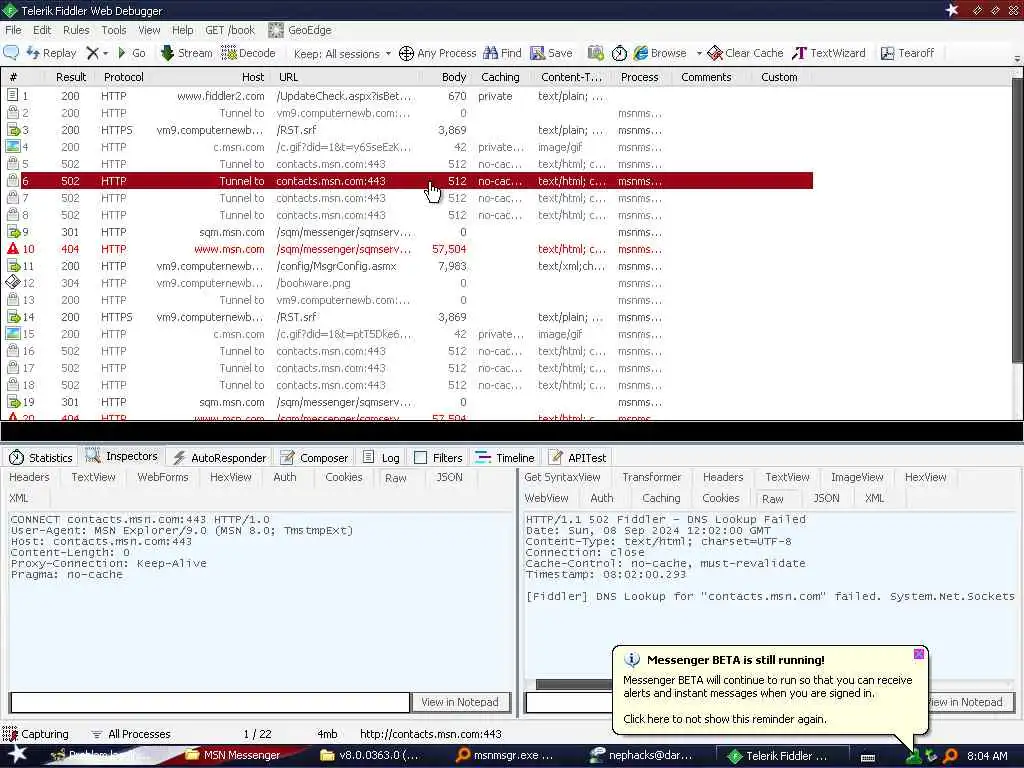Click the comment balloon toolbar icon
Screen dimensions: 1024x768
coord(11,53)
